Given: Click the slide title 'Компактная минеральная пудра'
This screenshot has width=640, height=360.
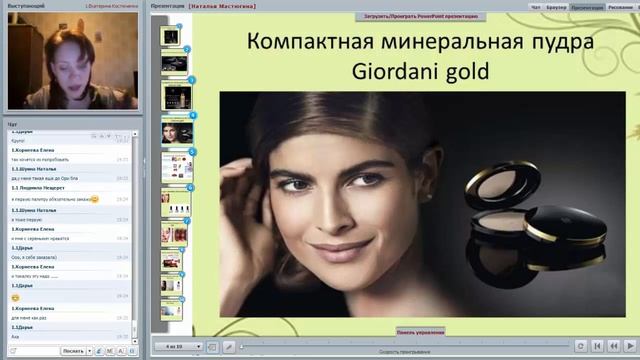Looking at the screenshot, I should tap(420, 42).
